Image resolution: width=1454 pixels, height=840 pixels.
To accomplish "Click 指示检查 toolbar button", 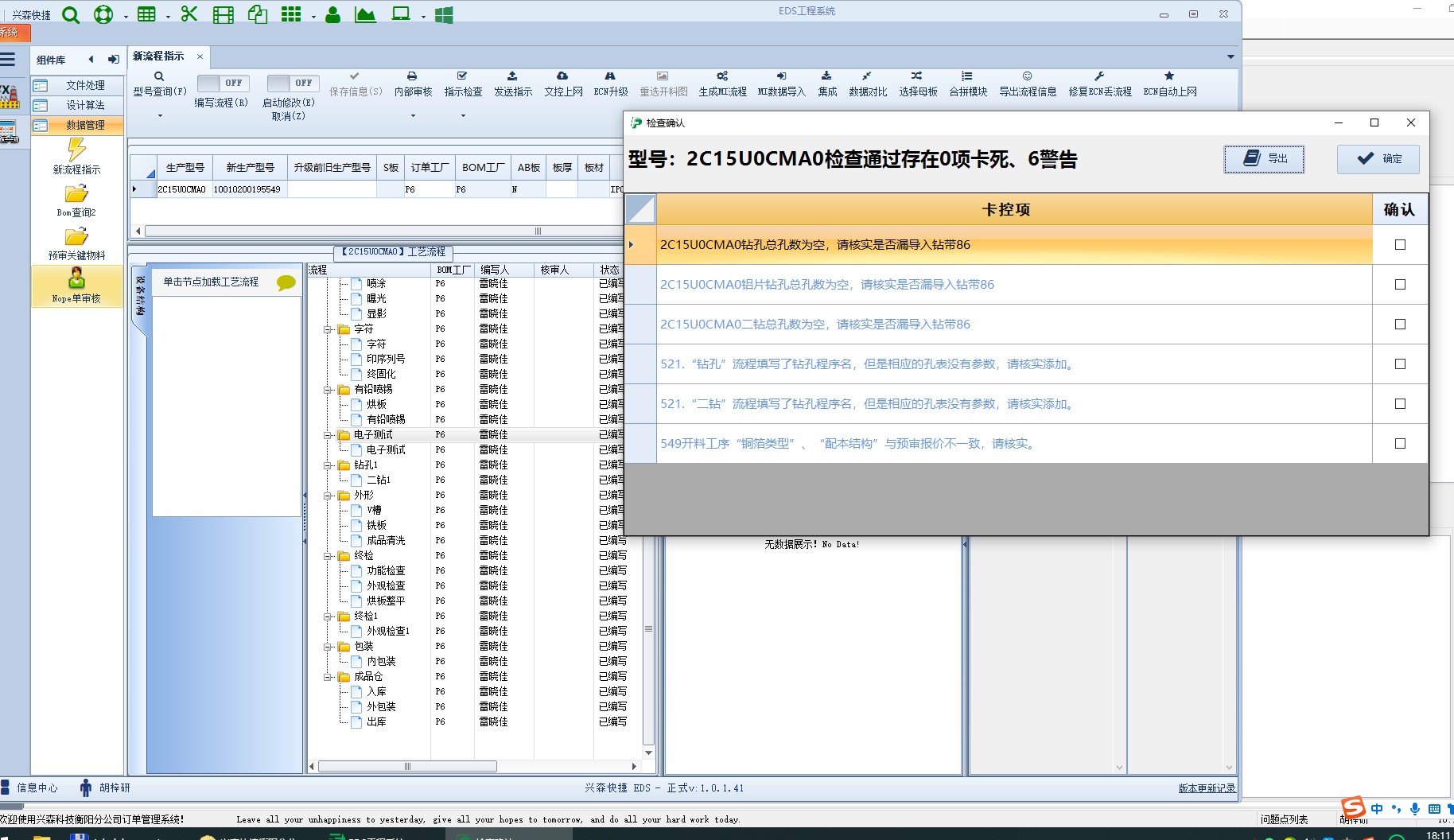I will [x=463, y=84].
